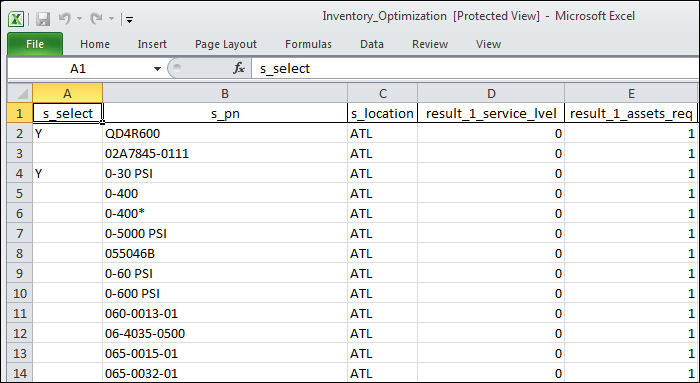The height and width of the screenshot is (383, 700).
Task: Click the Name Box showing A1
Action: [79, 69]
